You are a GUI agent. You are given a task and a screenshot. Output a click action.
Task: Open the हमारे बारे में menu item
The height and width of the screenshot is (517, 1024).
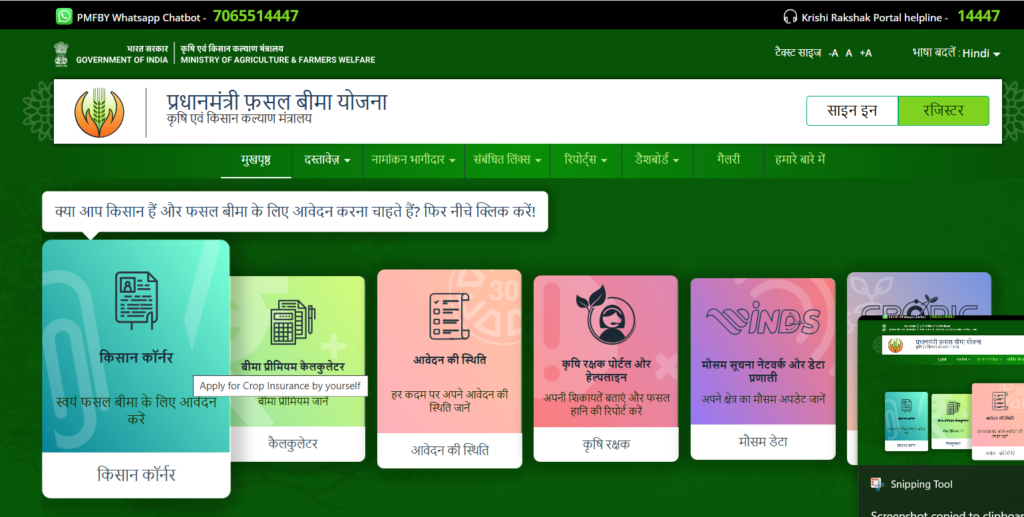point(800,160)
